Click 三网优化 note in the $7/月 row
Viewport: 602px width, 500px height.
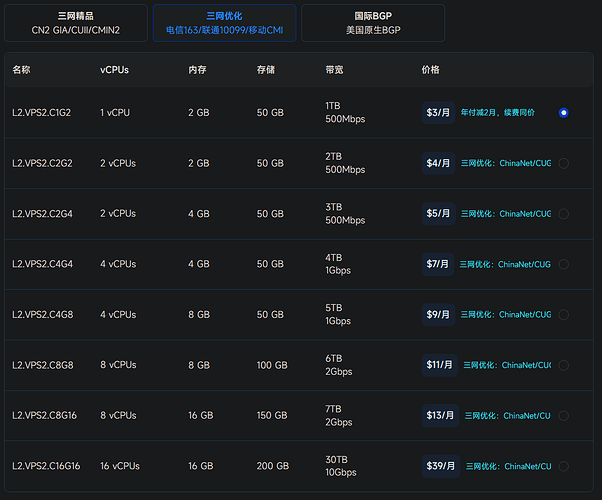[x=505, y=264]
